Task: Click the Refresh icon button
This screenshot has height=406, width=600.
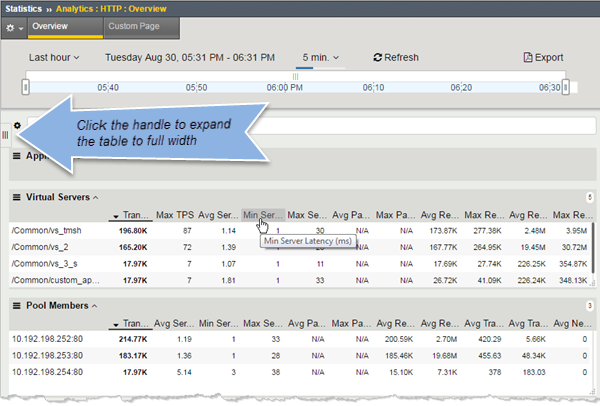Action: coord(378,58)
